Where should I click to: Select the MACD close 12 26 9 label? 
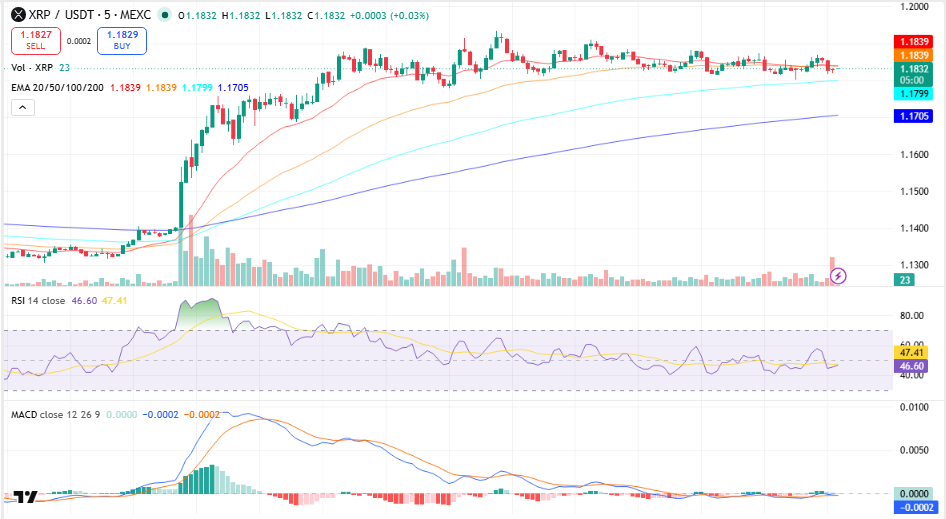(56, 415)
